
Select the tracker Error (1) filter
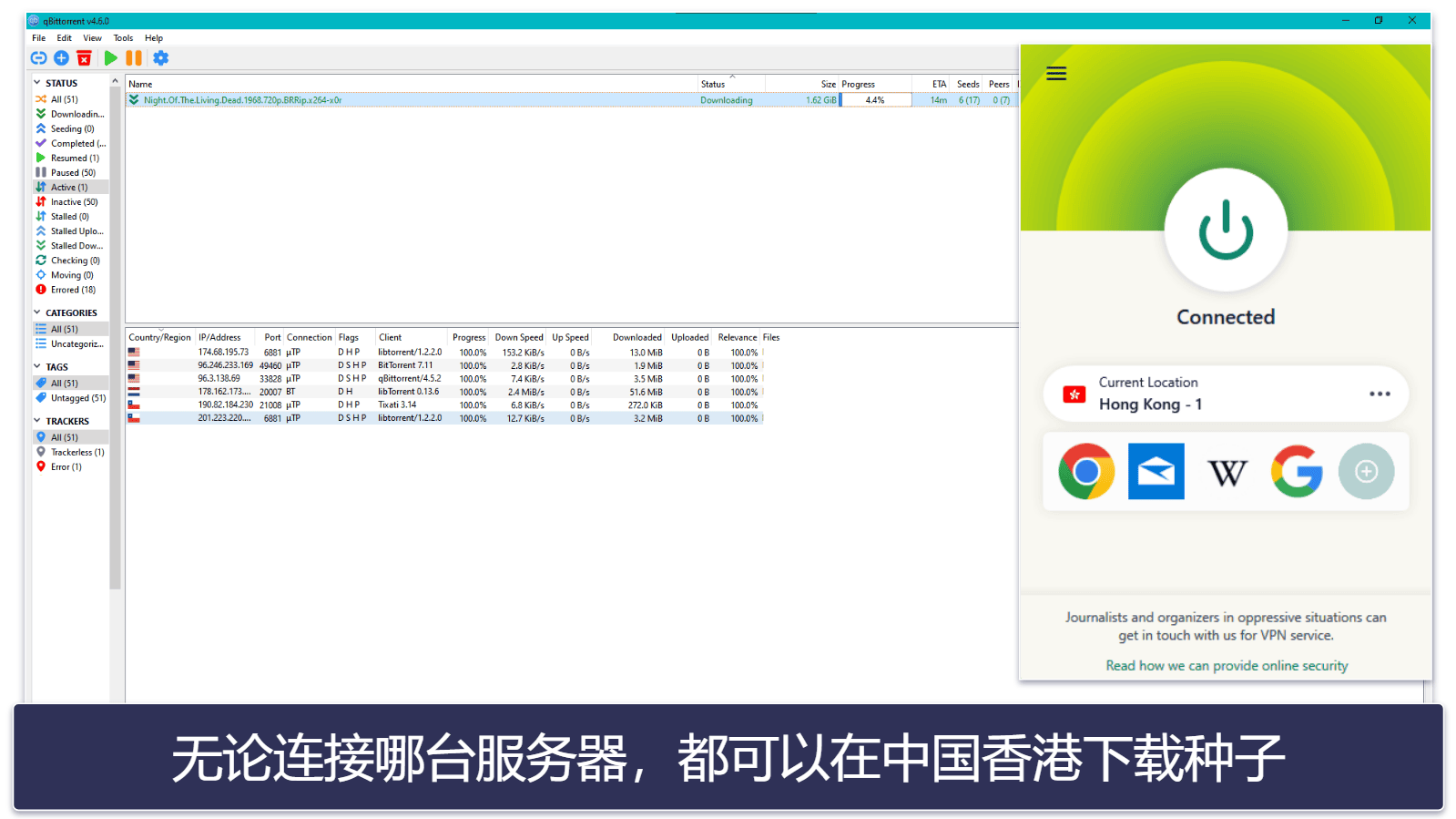pos(70,466)
